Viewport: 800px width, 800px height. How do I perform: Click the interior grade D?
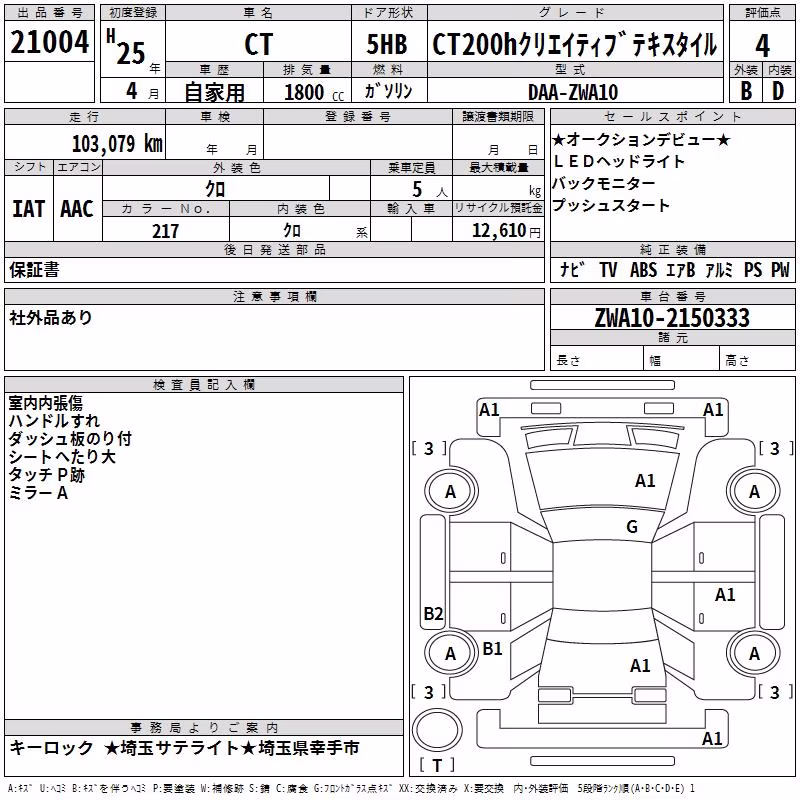(x=778, y=91)
